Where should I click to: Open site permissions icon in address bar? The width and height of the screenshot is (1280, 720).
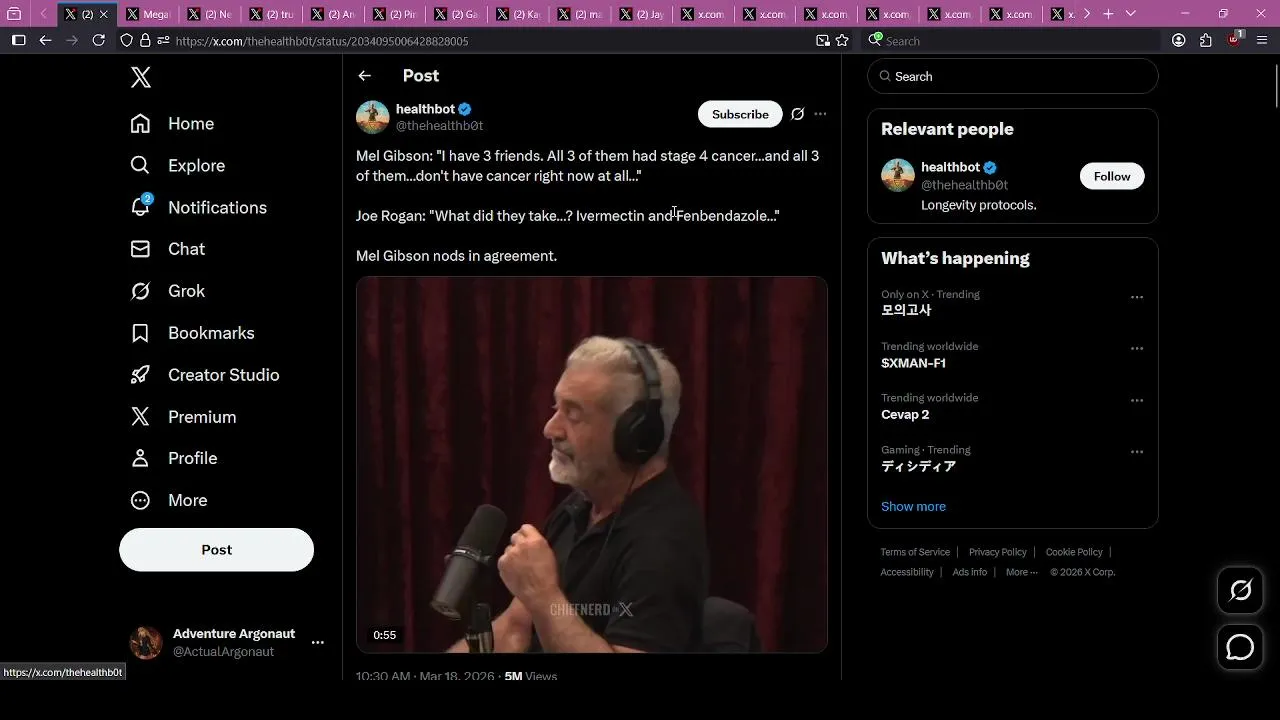[x=163, y=40]
